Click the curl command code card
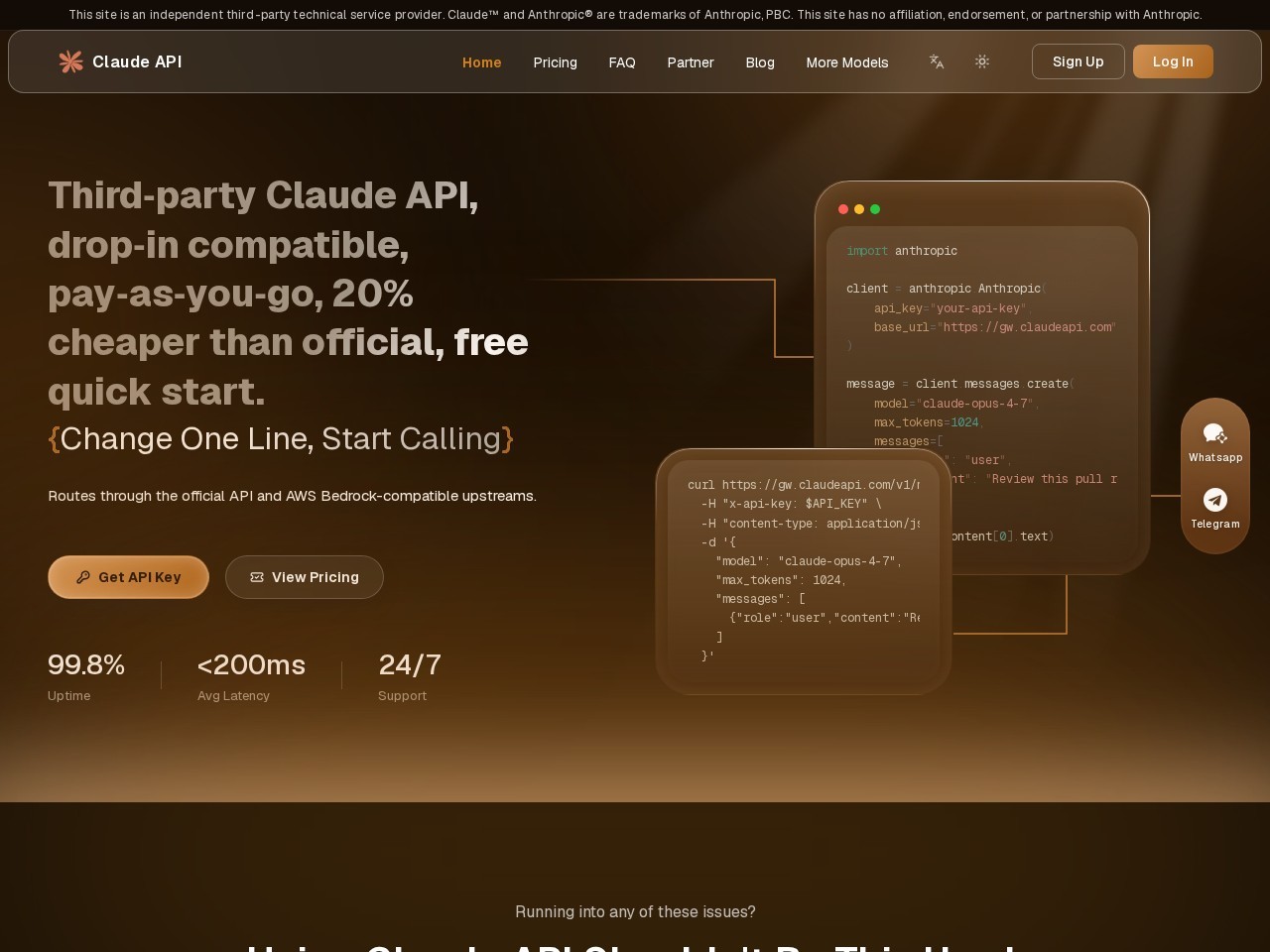1270x952 pixels. click(804, 571)
